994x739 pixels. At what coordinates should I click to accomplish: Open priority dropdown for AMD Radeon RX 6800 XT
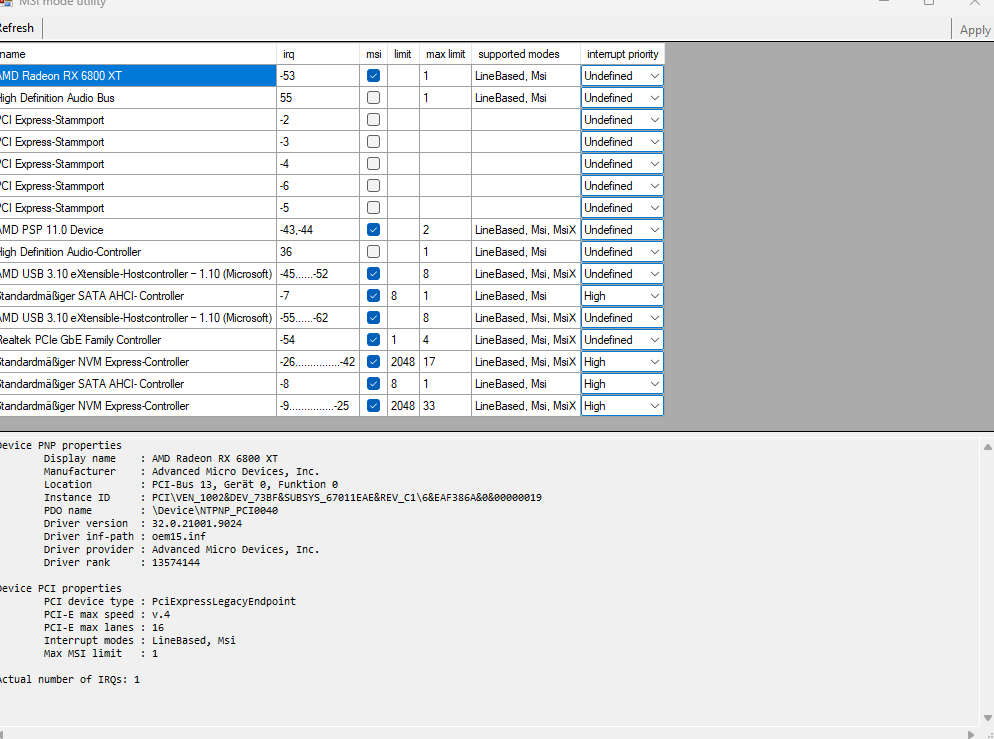(x=622, y=75)
